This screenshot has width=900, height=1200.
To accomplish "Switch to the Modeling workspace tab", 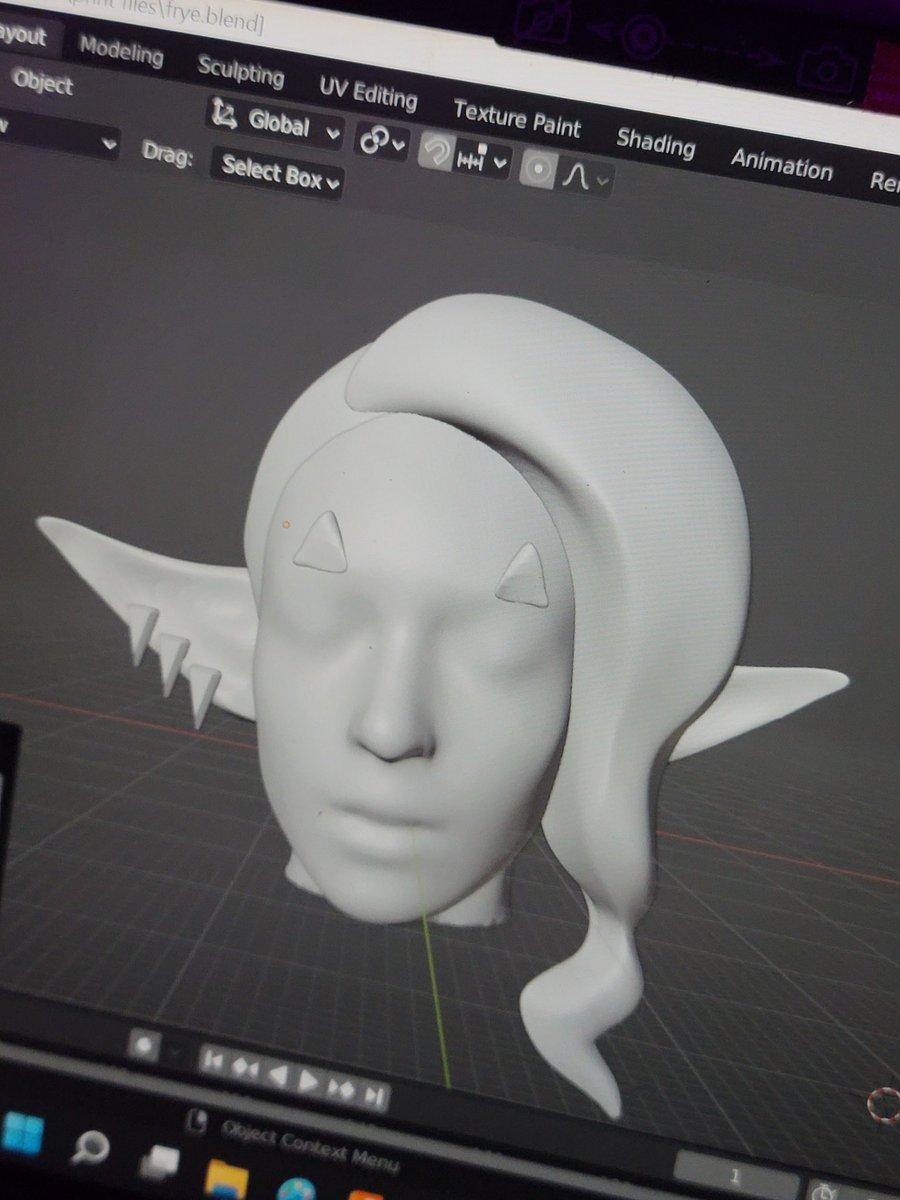I will click(120, 50).
